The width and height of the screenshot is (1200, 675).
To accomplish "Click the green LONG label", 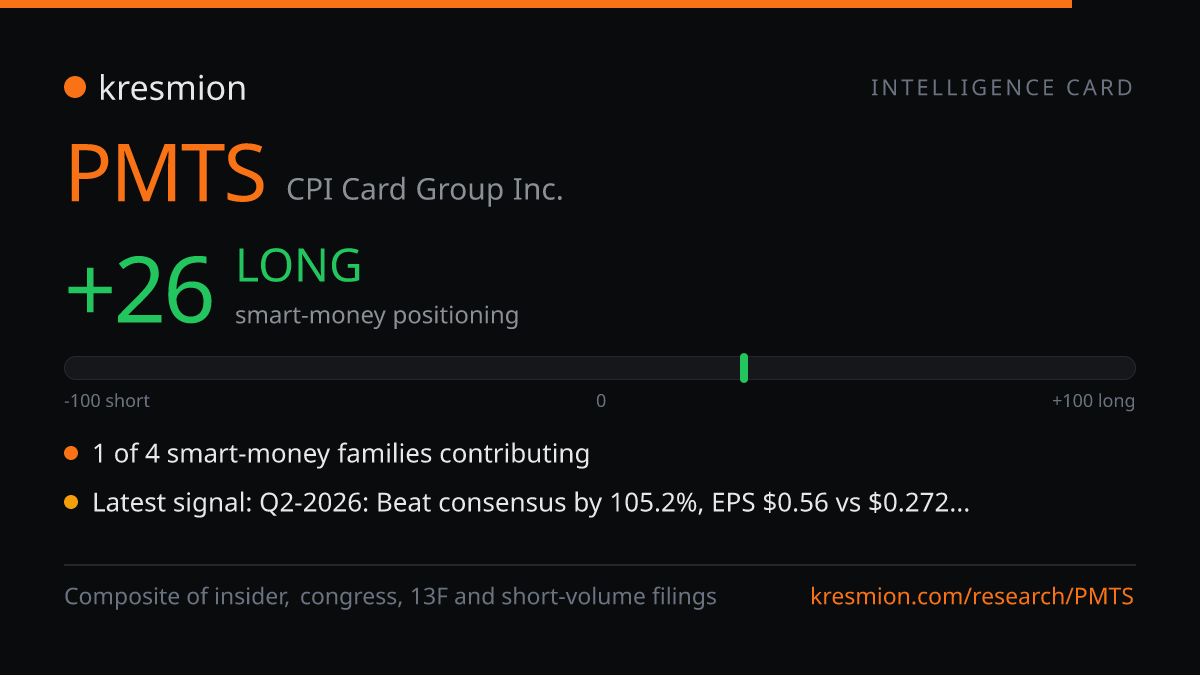I will point(299,266).
